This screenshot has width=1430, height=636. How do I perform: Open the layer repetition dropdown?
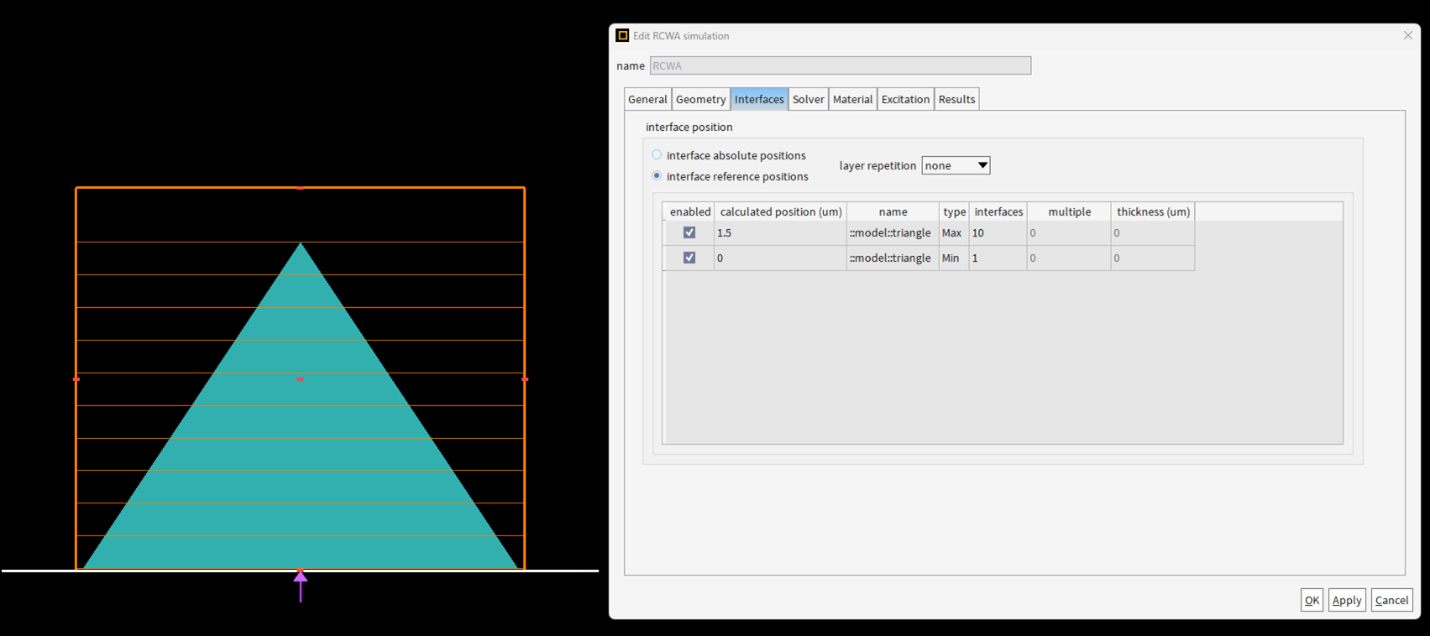pyautogui.click(x=956, y=165)
